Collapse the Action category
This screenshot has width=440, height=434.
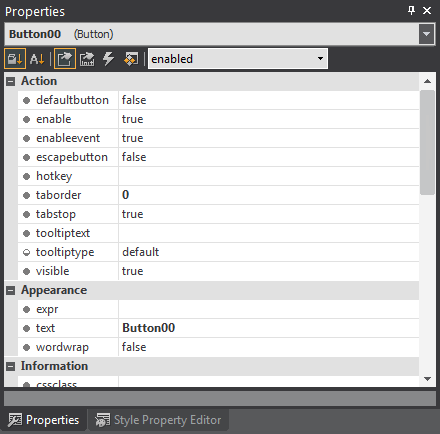point(11,81)
